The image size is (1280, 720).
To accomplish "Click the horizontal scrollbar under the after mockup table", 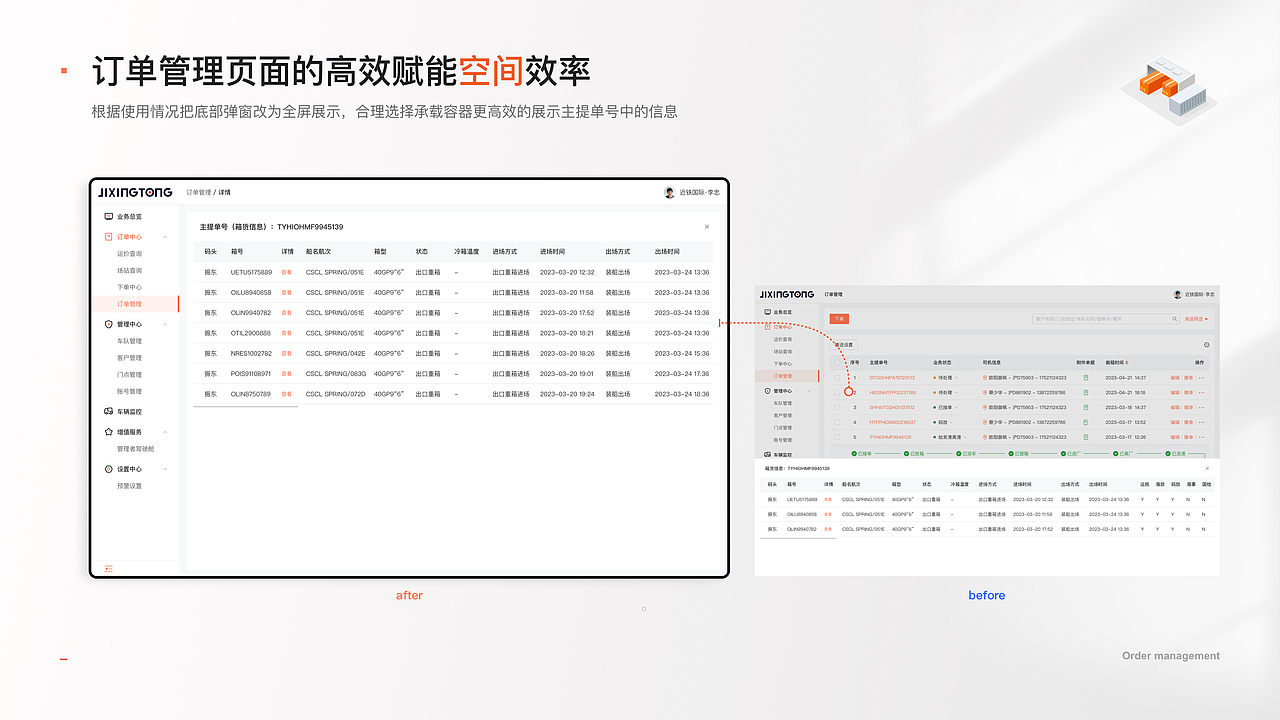I will [x=245, y=407].
